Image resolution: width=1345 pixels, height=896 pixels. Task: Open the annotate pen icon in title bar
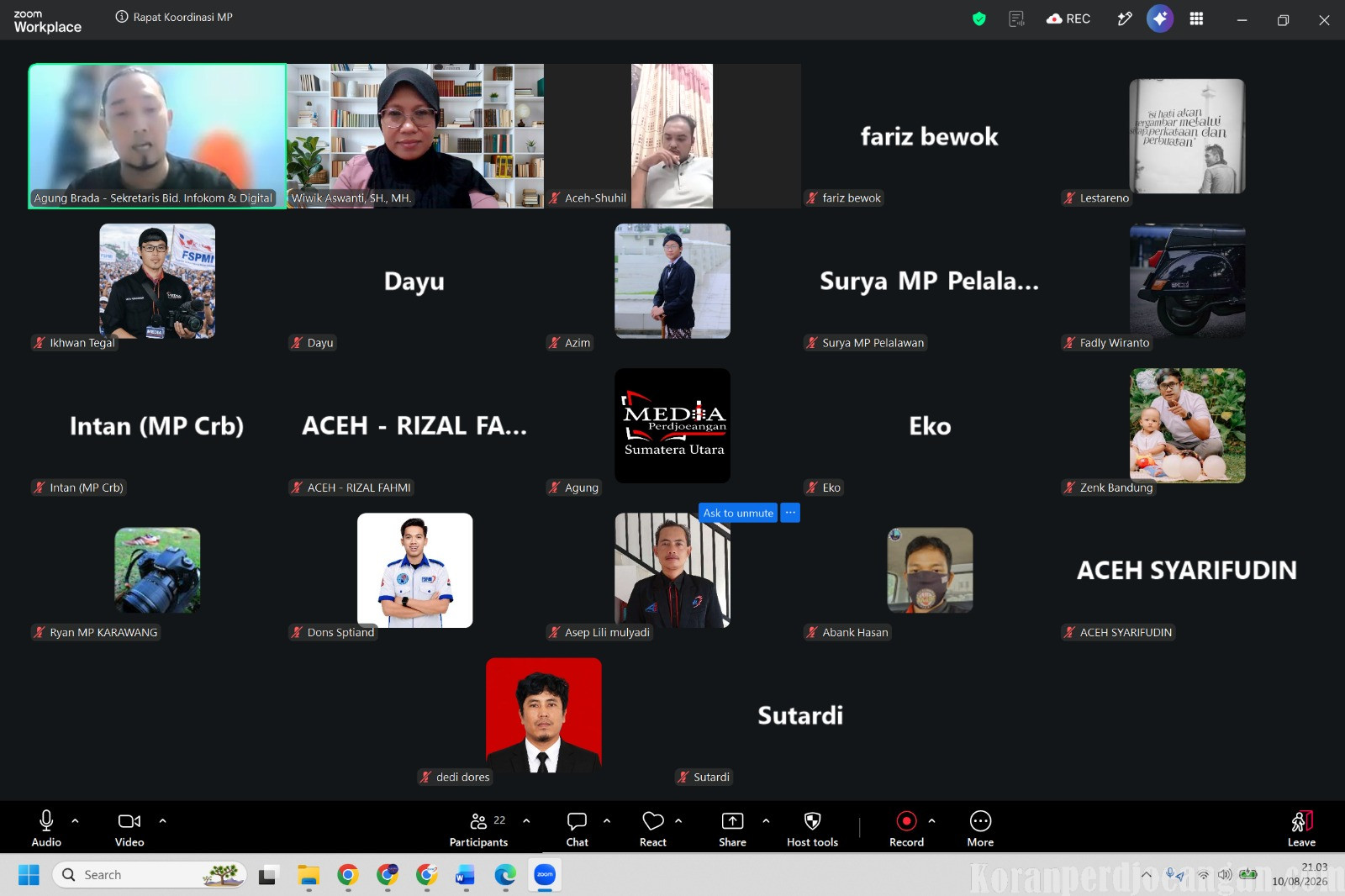(x=1125, y=18)
